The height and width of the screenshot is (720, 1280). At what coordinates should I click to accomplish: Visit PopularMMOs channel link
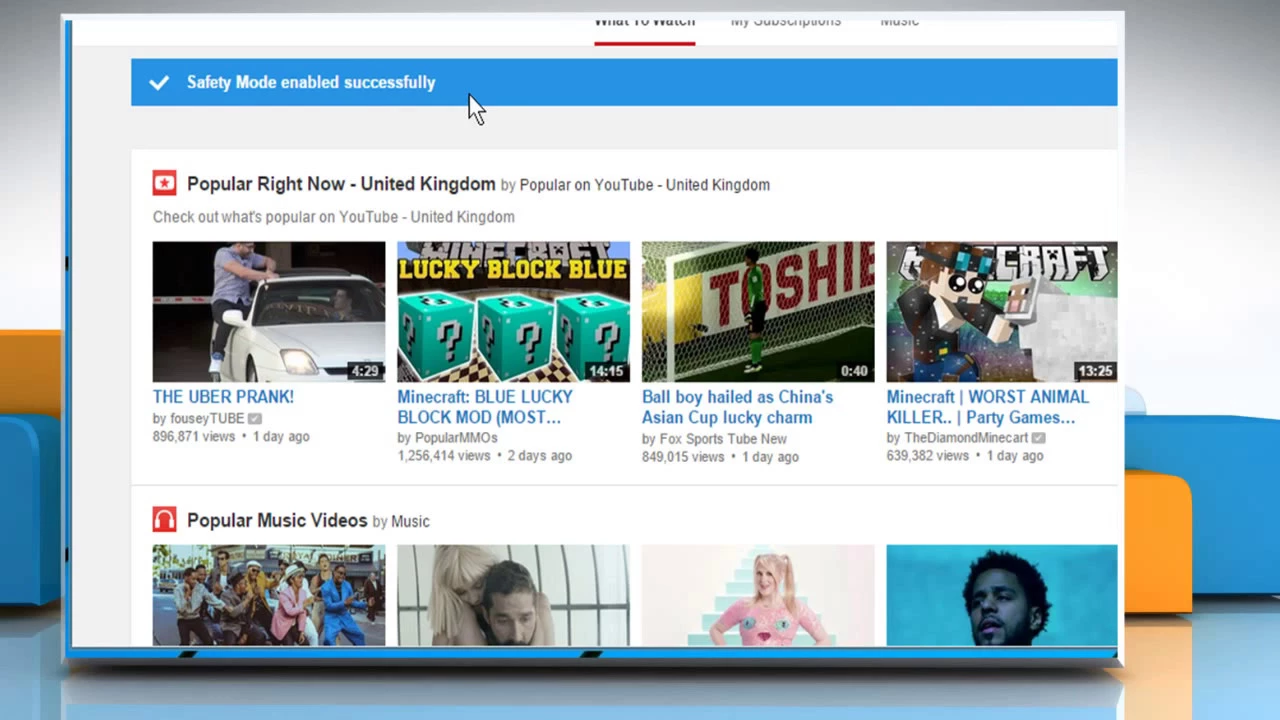[x=455, y=438]
